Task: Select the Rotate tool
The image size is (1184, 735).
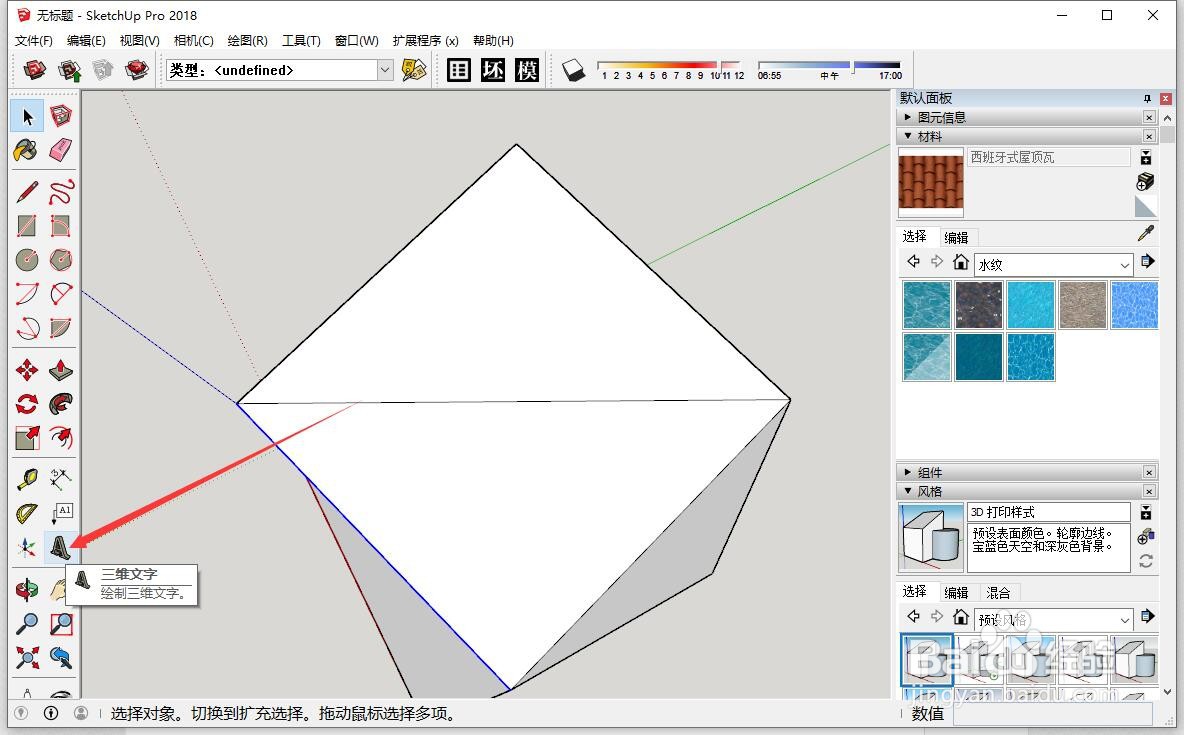Action: pos(27,404)
